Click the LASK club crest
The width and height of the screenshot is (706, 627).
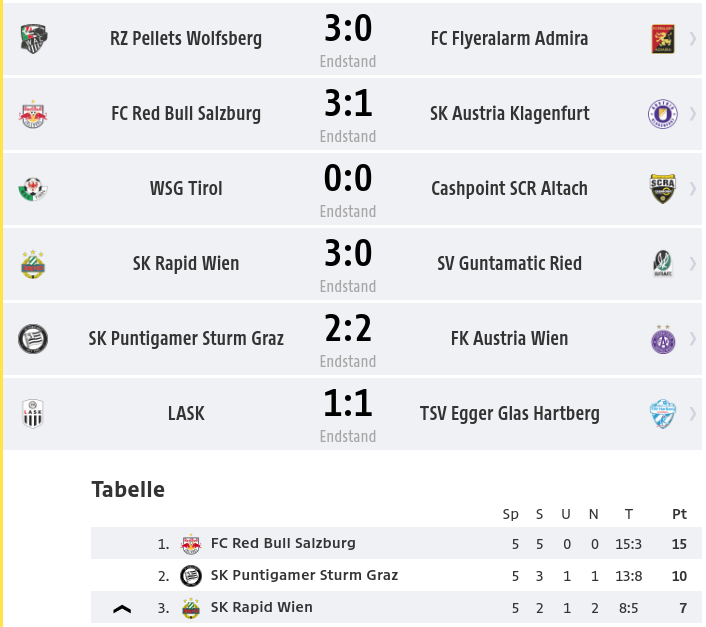pyautogui.click(x=33, y=414)
